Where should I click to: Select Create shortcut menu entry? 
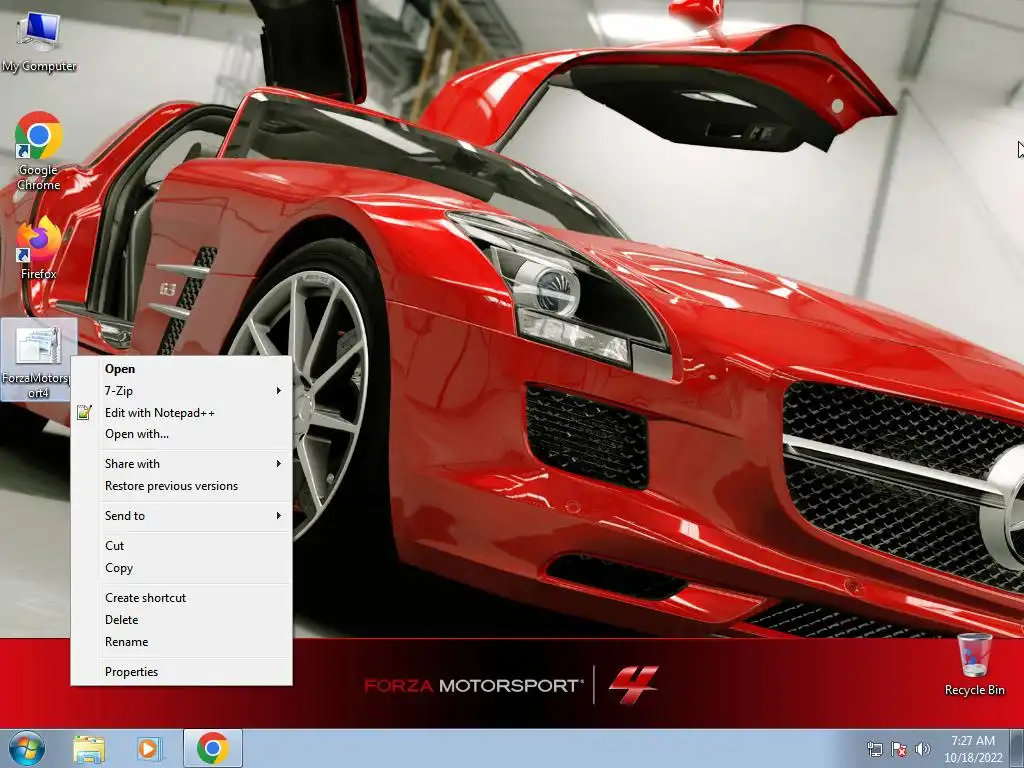point(182,598)
